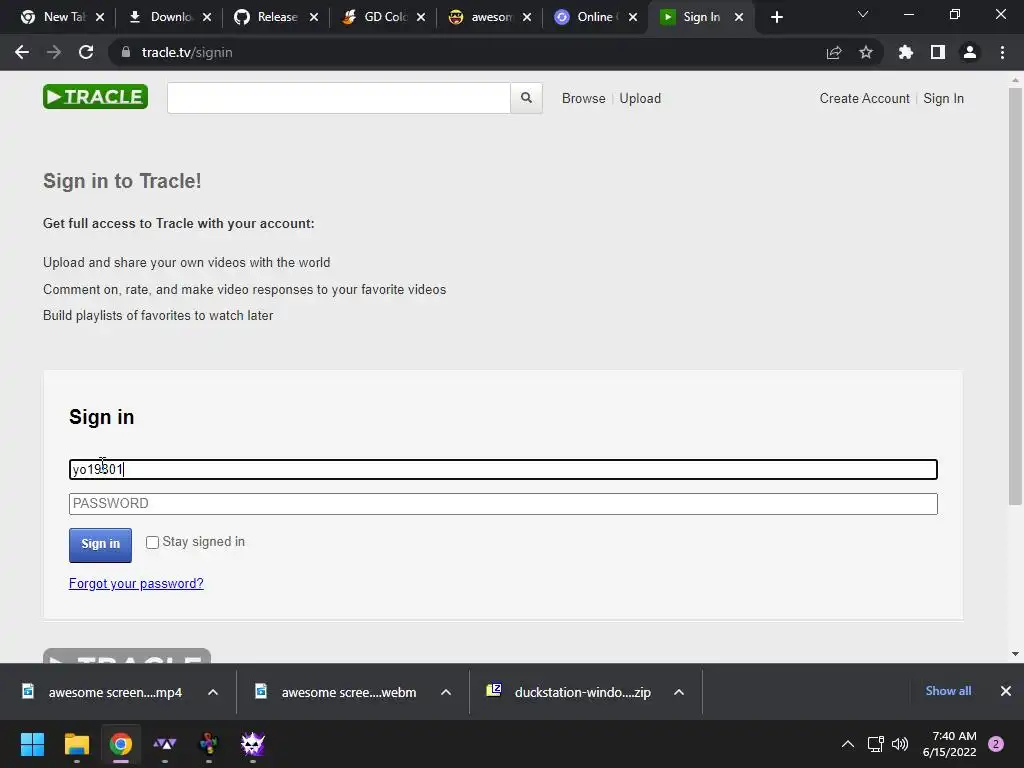Click Chrome icon in taskbar
The image size is (1024, 768).
121,744
